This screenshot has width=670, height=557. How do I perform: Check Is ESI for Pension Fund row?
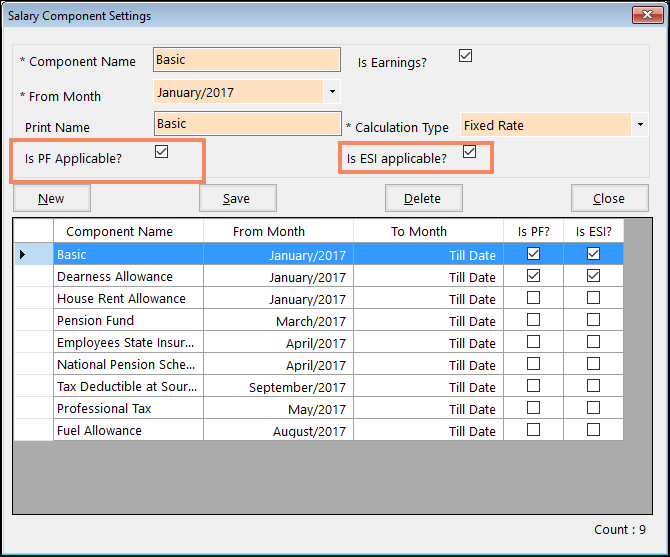[x=593, y=320]
